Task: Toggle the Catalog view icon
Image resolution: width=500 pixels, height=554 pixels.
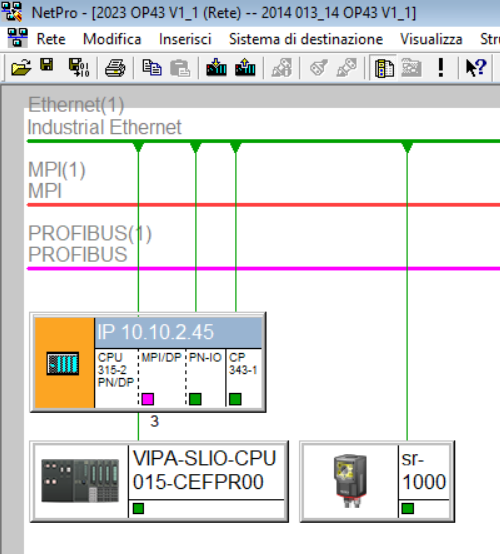Action: click(x=384, y=68)
